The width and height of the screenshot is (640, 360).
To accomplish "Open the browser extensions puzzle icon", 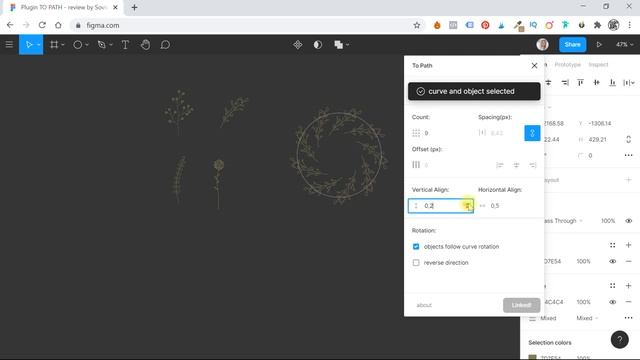I will (x=597, y=25).
